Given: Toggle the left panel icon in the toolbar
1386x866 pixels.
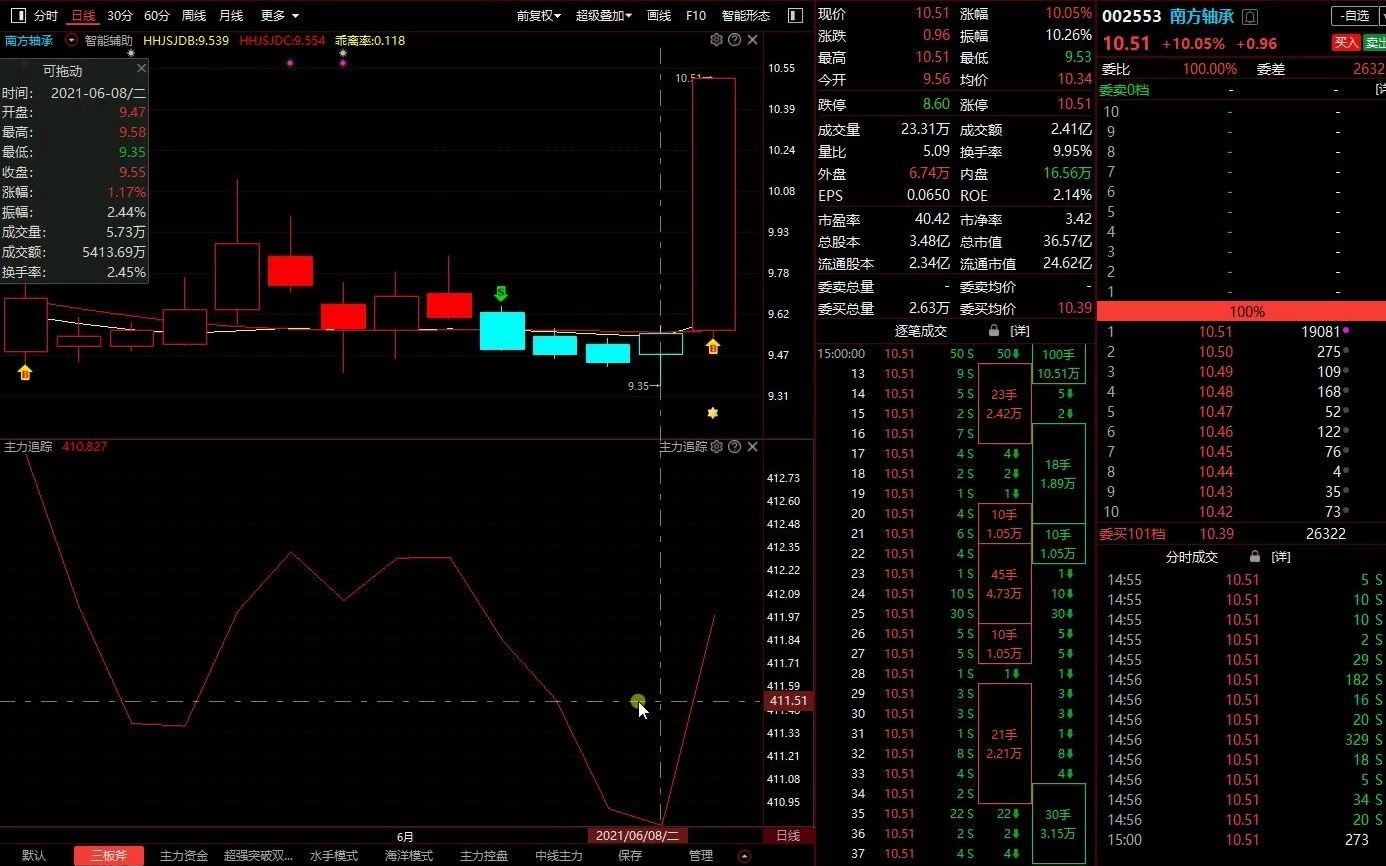Looking at the screenshot, I should point(19,15).
